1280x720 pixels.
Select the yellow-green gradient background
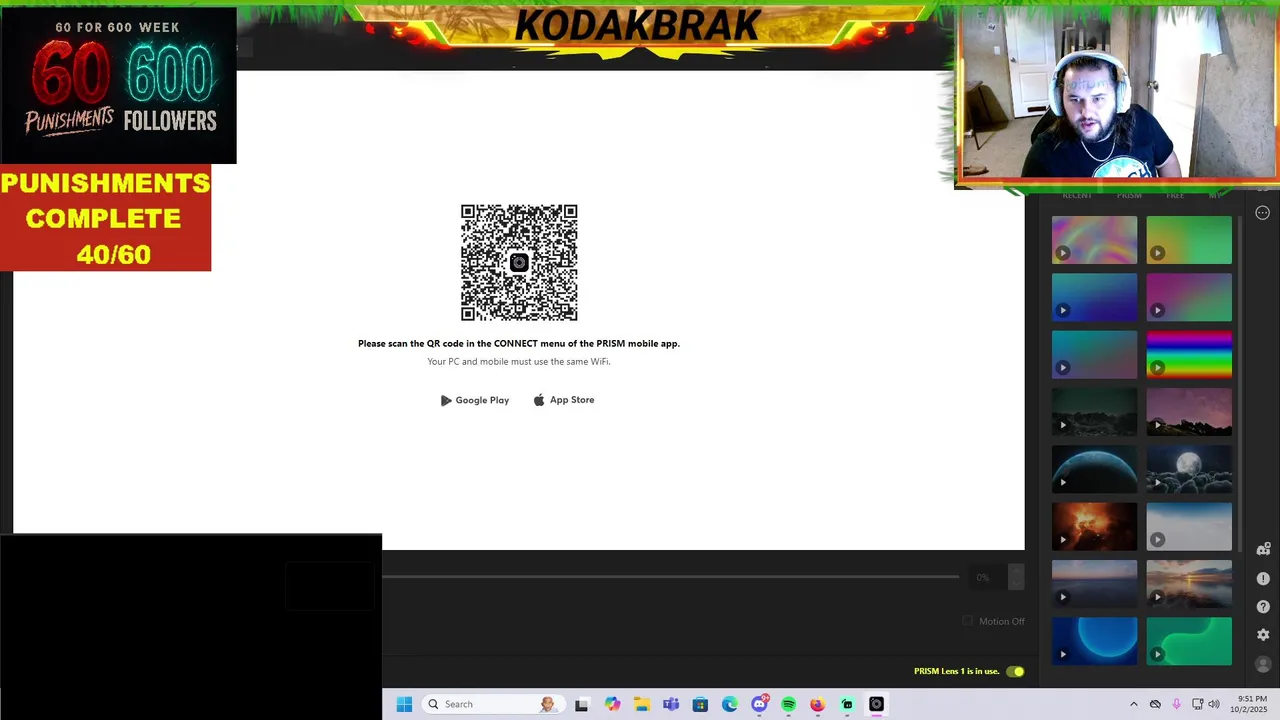tap(1189, 240)
